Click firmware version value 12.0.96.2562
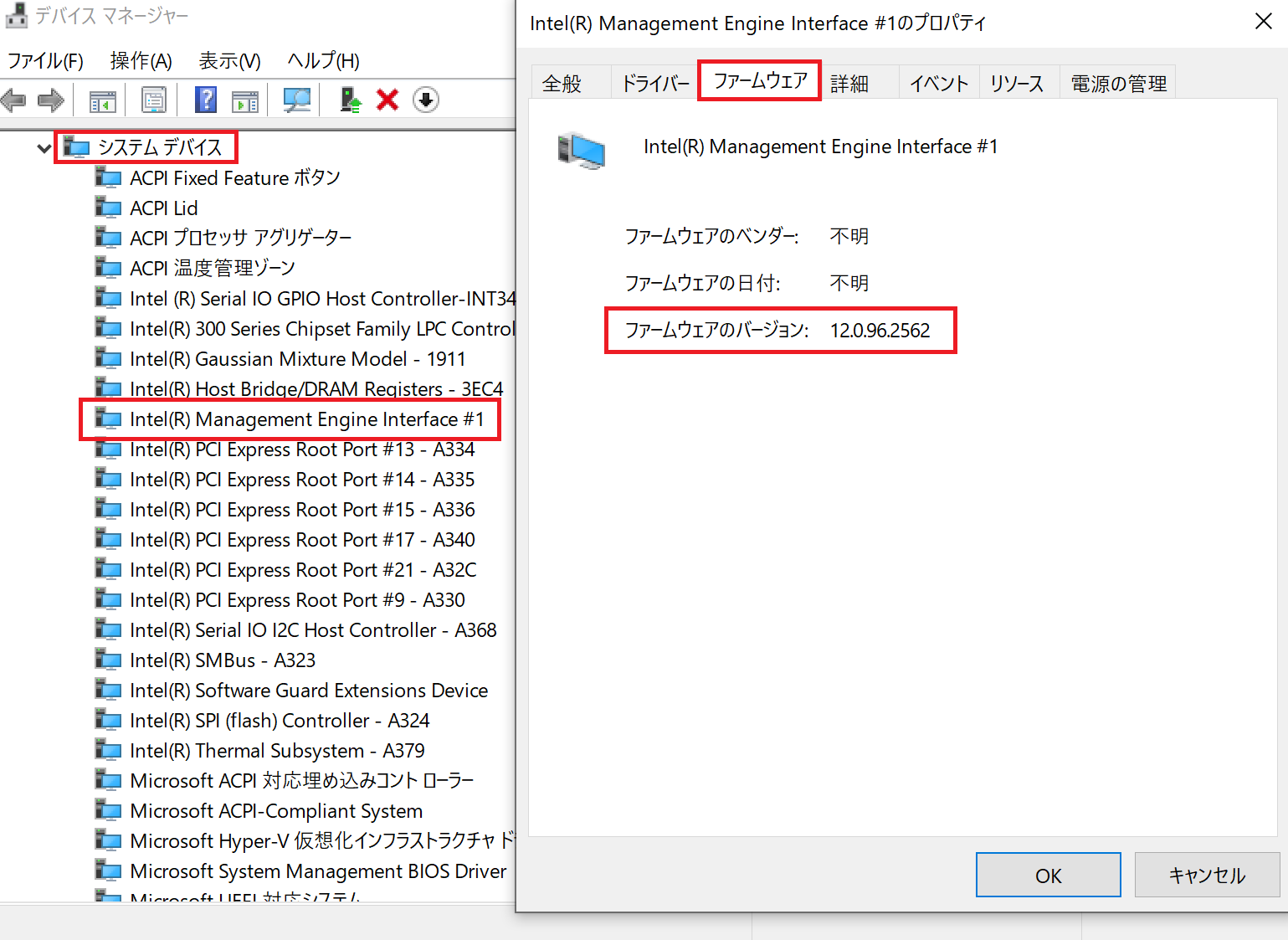 [x=880, y=331]
